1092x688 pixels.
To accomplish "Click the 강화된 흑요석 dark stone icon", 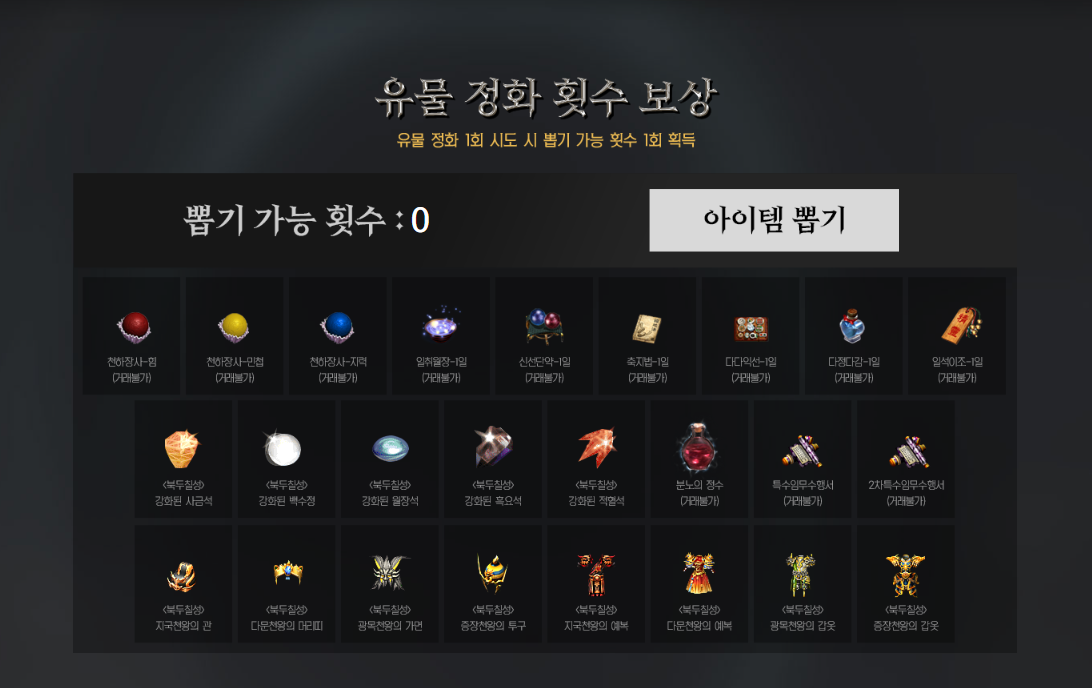I will tap(493, 446).
